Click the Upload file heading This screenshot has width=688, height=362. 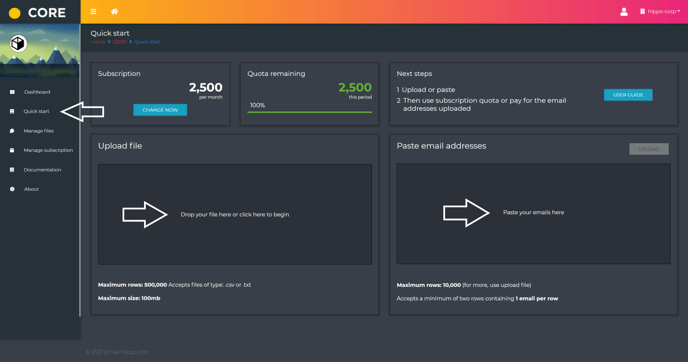120,146
